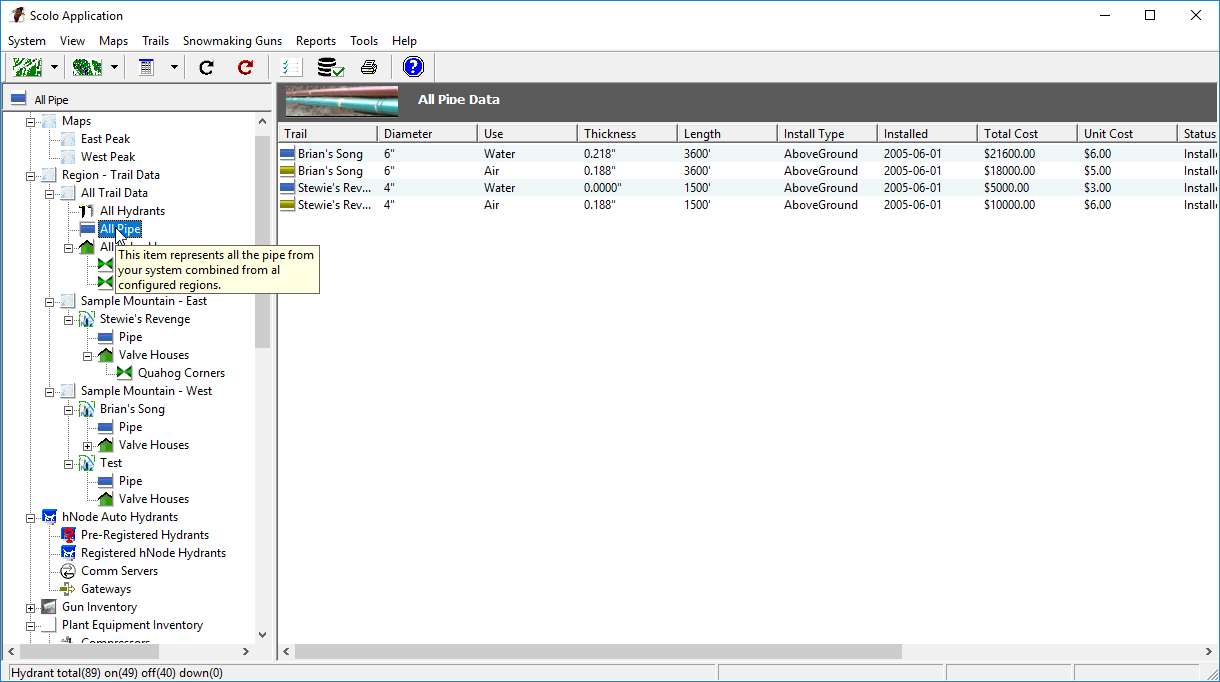Click the black refresh arrow toolbar icon

coord(206,68)
